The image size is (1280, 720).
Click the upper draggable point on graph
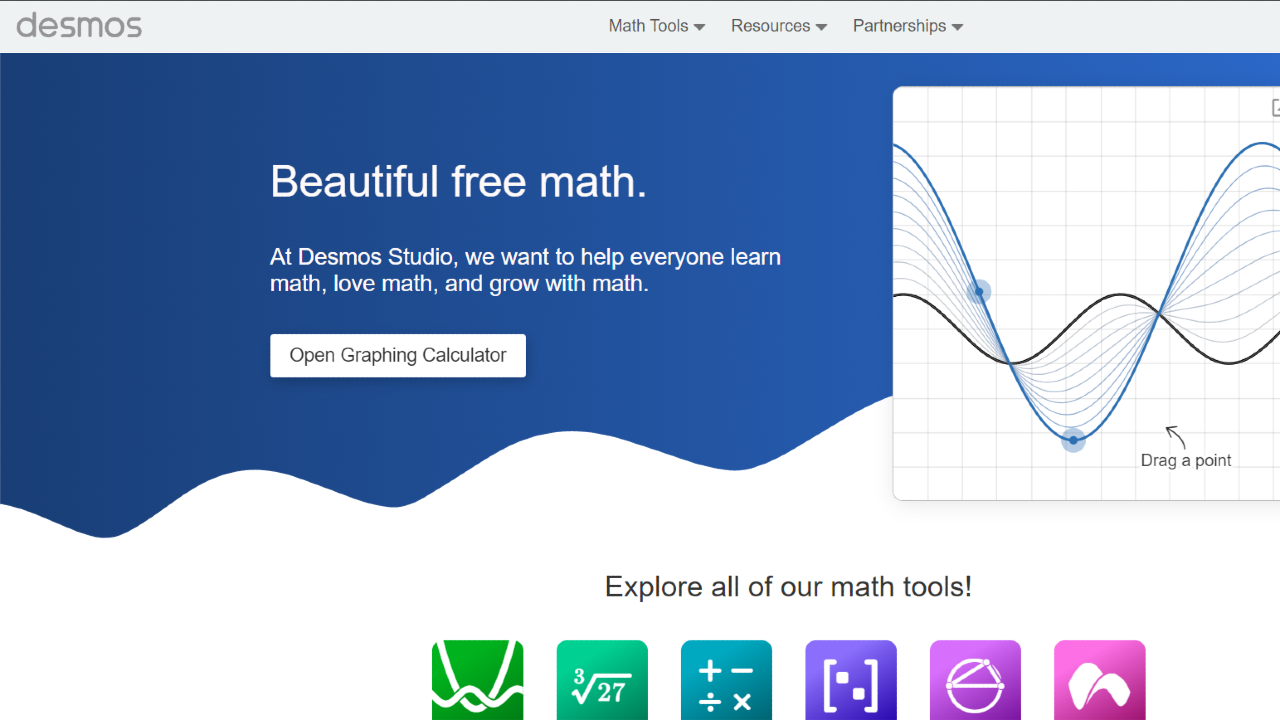pyautogui.click(x=979, y=291)
